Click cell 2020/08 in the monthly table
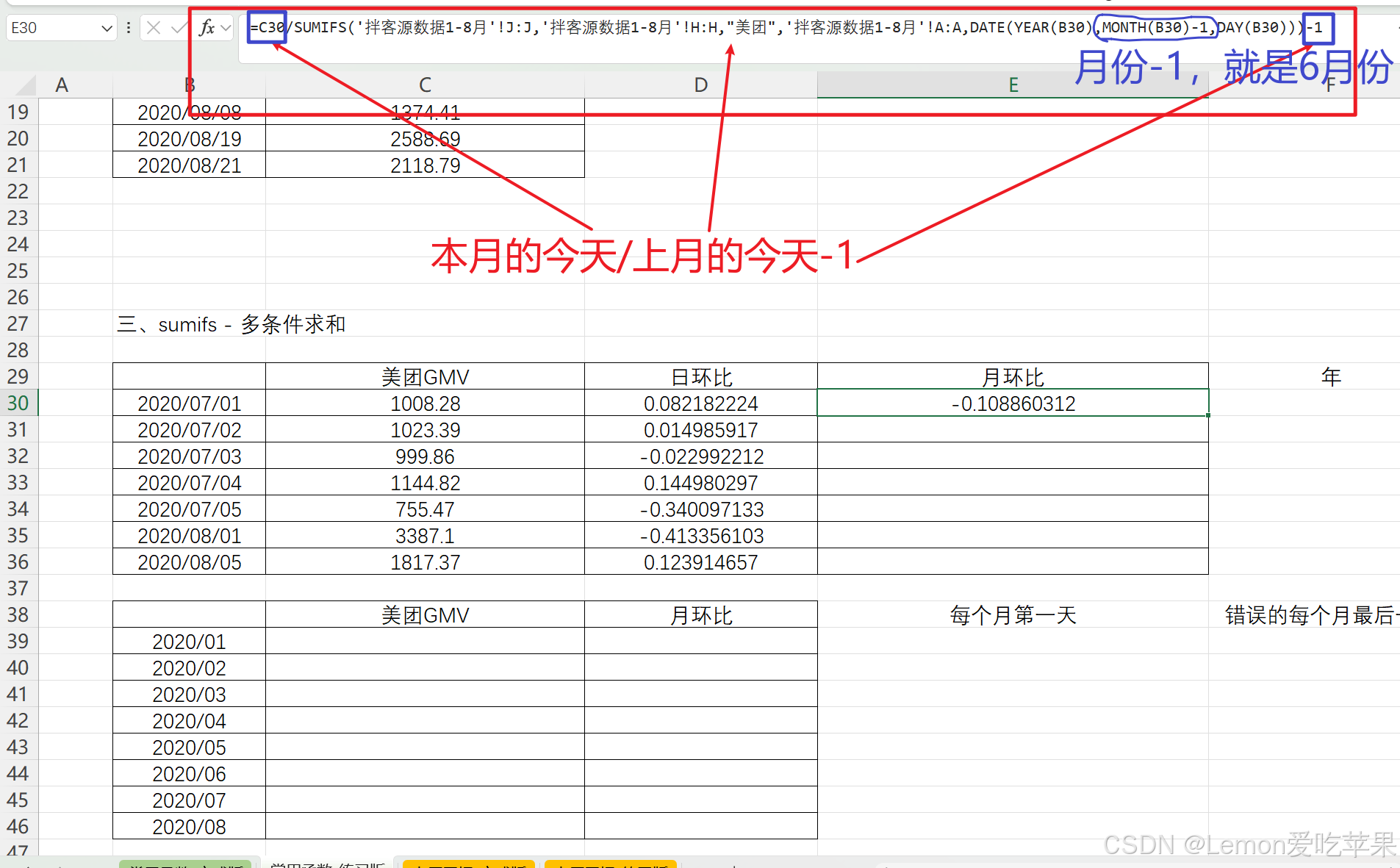Image resolution: width=1400 pixels, height=868 pixels. pyautogui.click(x=189, y=826)
